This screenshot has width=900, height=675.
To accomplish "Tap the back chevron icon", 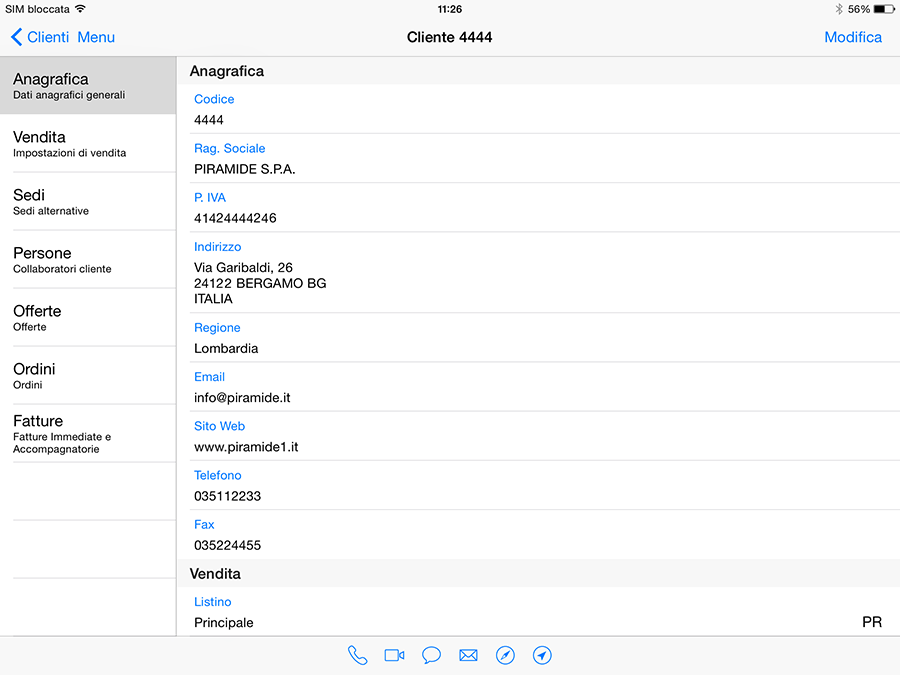I will click(17, 37).
